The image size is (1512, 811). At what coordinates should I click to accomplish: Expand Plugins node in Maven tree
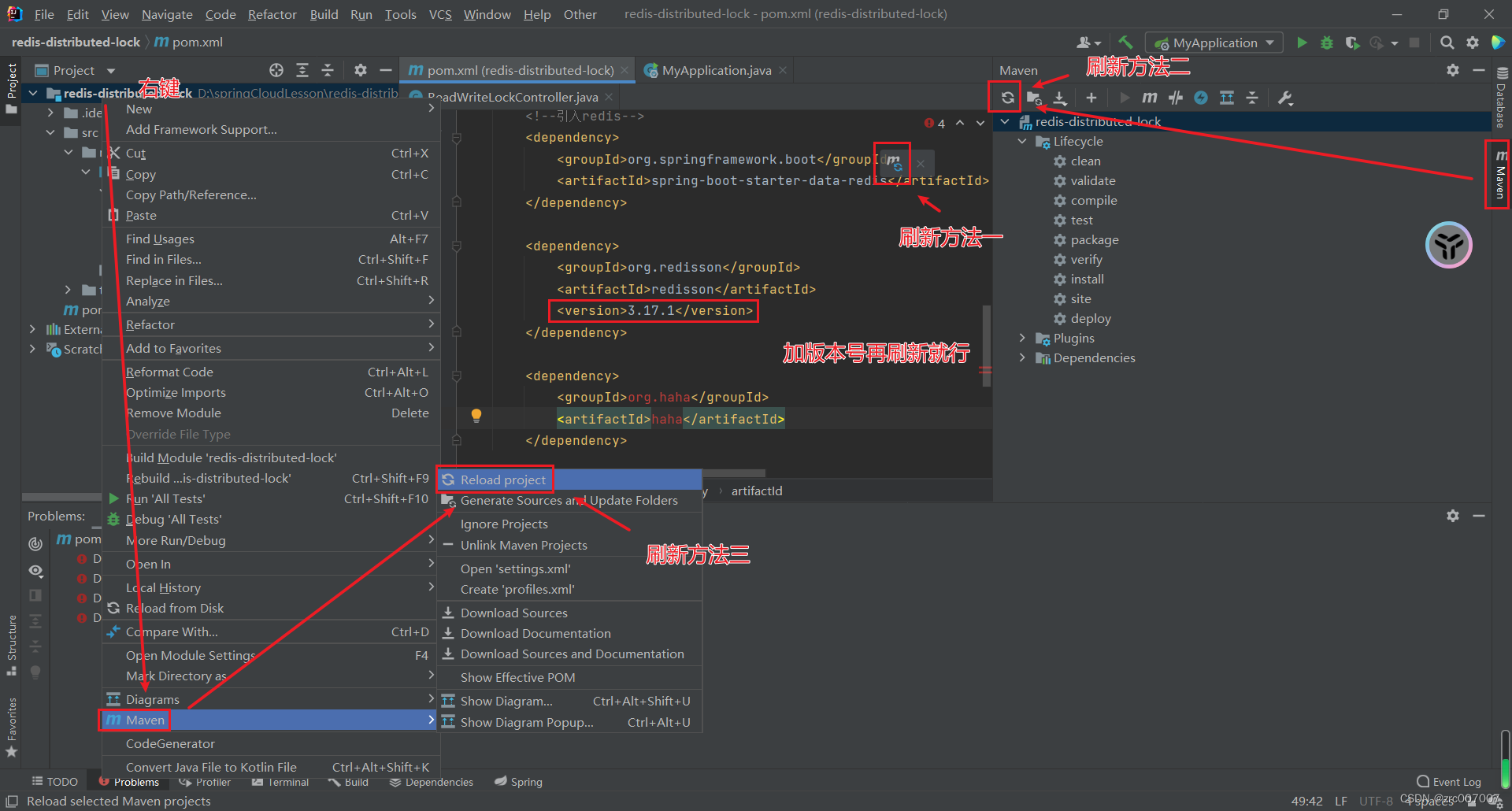coord(1022,338)
